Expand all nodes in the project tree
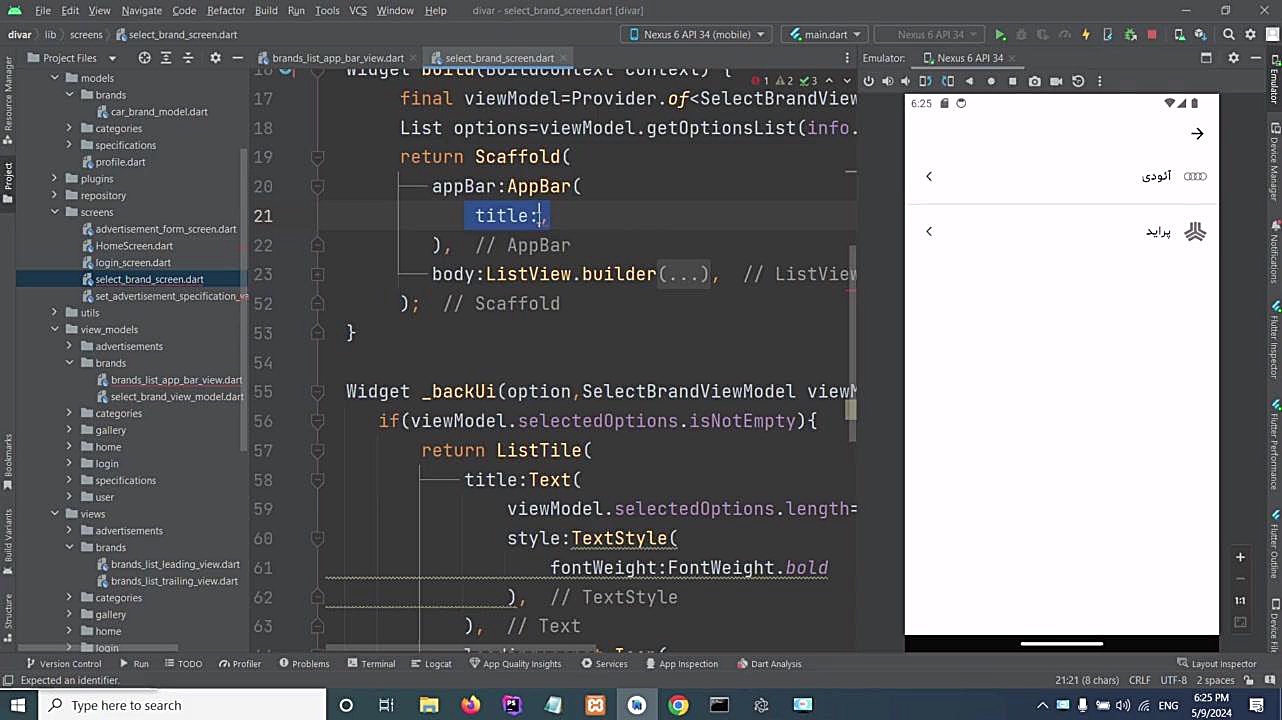Image resolution: width=1282 pixels, height=720 pixels. click(x=168, y=58)
